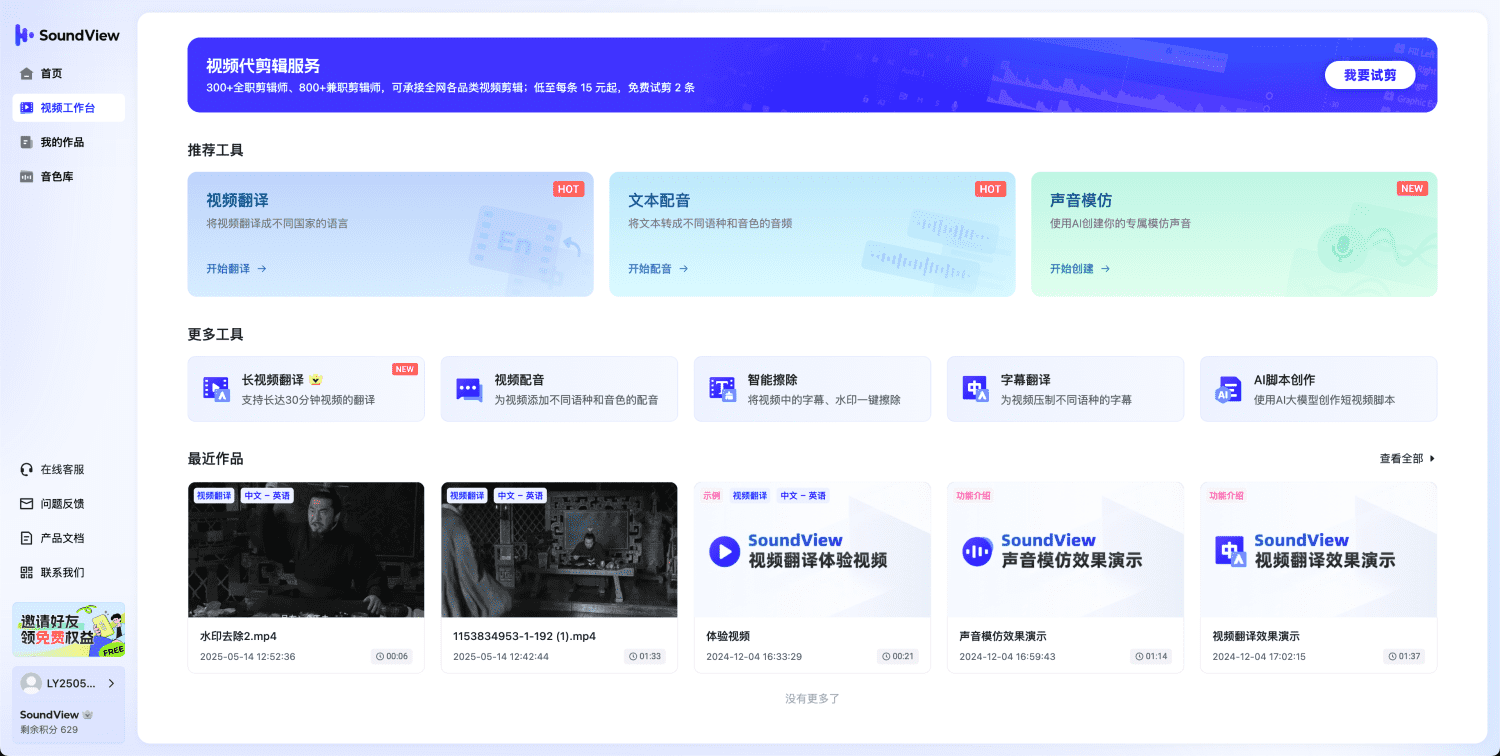
Task: Click the 推荐工具 section heading
Action: point(215,150)
